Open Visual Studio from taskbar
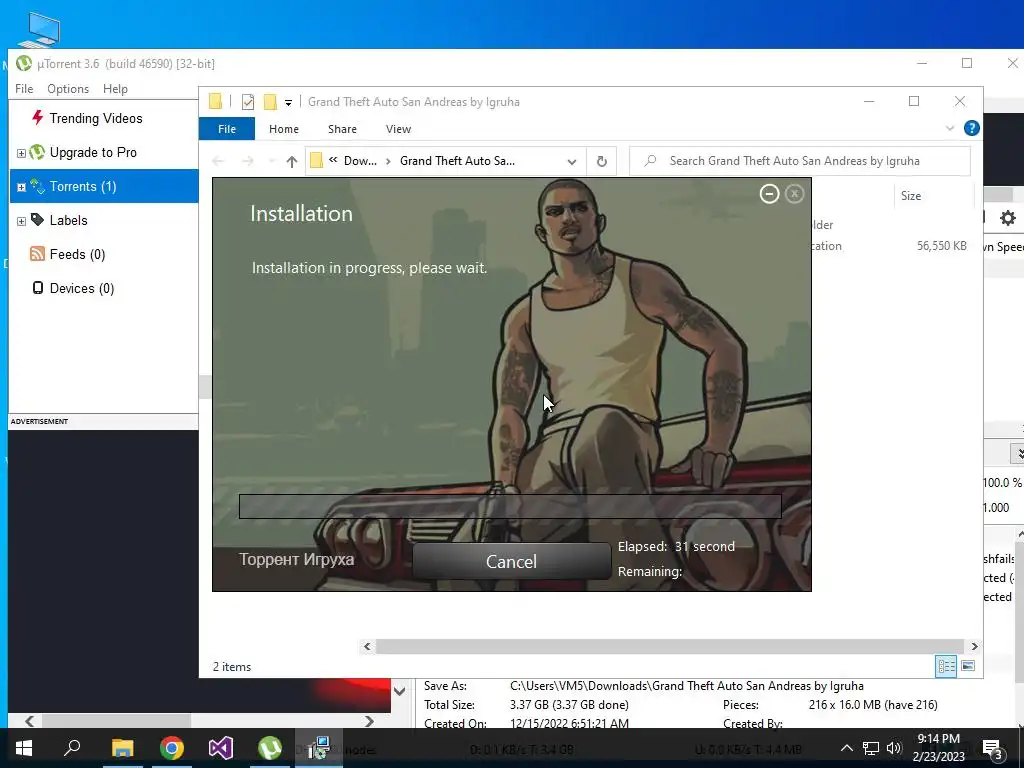Image resolution: width=1024 pixels, height=768 pixels. [221, 748]
